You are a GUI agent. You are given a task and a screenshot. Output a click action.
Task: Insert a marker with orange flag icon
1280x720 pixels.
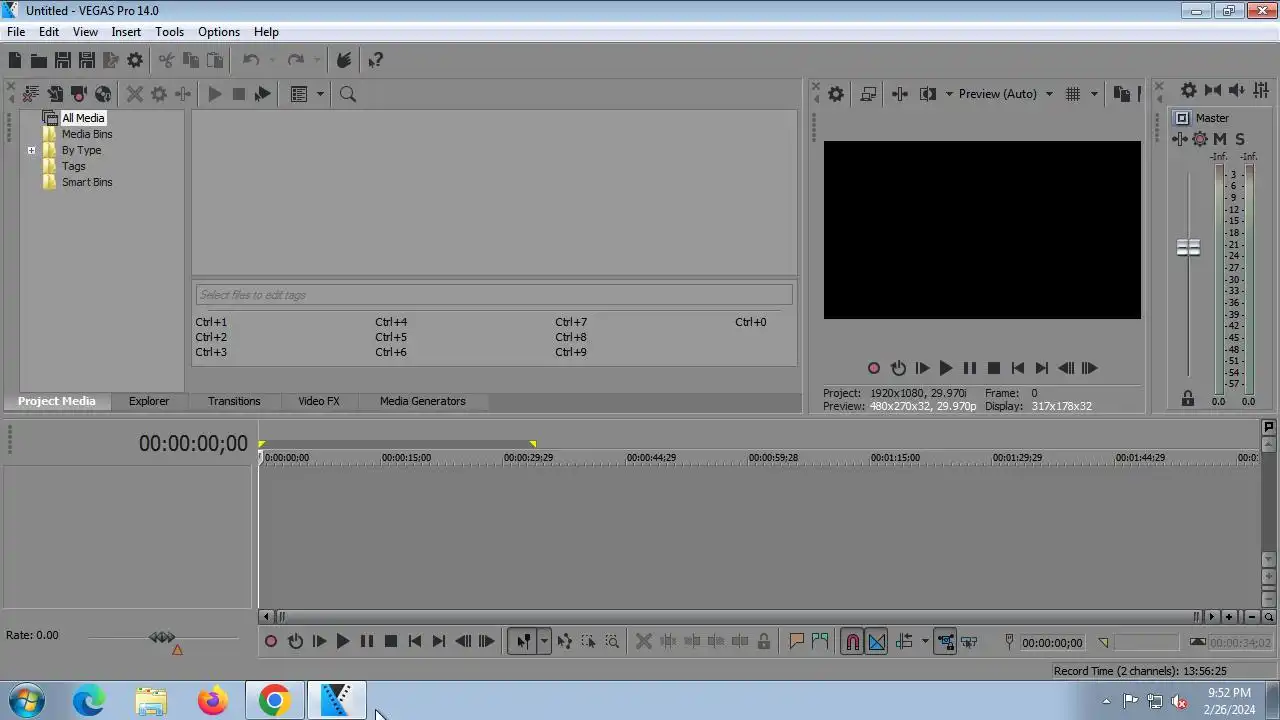pos(796,642)
